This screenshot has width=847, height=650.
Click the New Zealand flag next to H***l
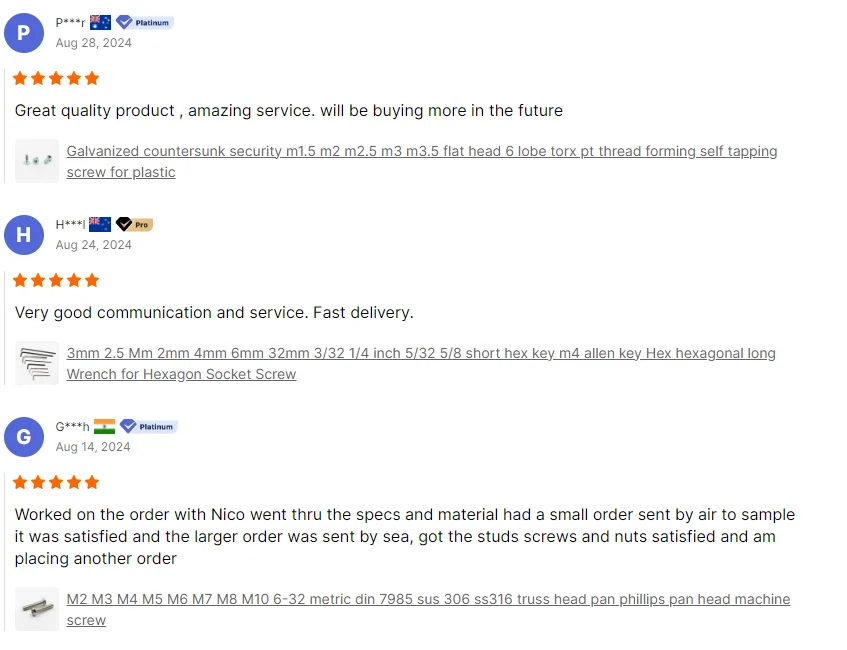click(100, 224)
